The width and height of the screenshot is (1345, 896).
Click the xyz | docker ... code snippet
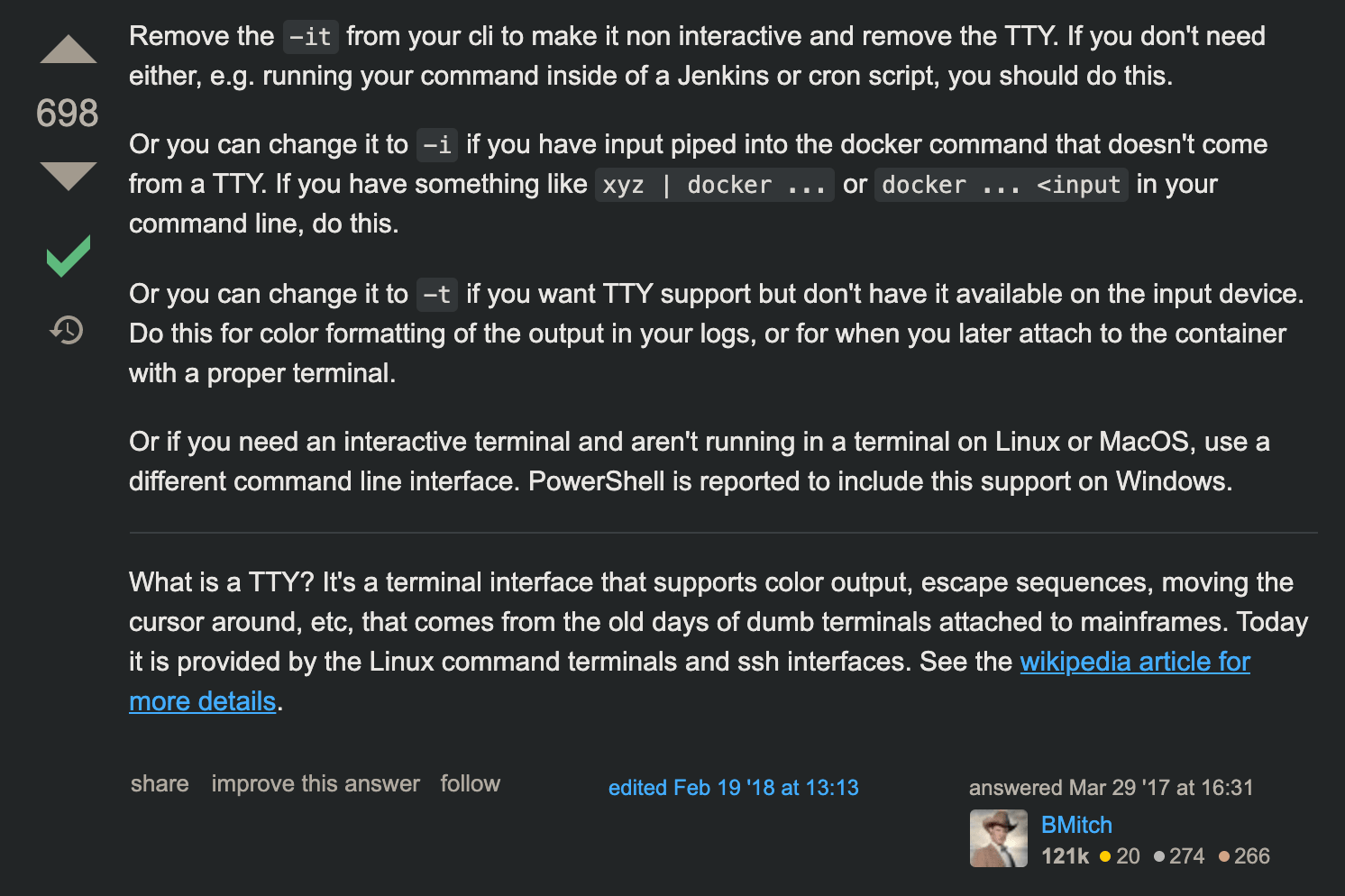pyautogui.click(x=714, y=185)
